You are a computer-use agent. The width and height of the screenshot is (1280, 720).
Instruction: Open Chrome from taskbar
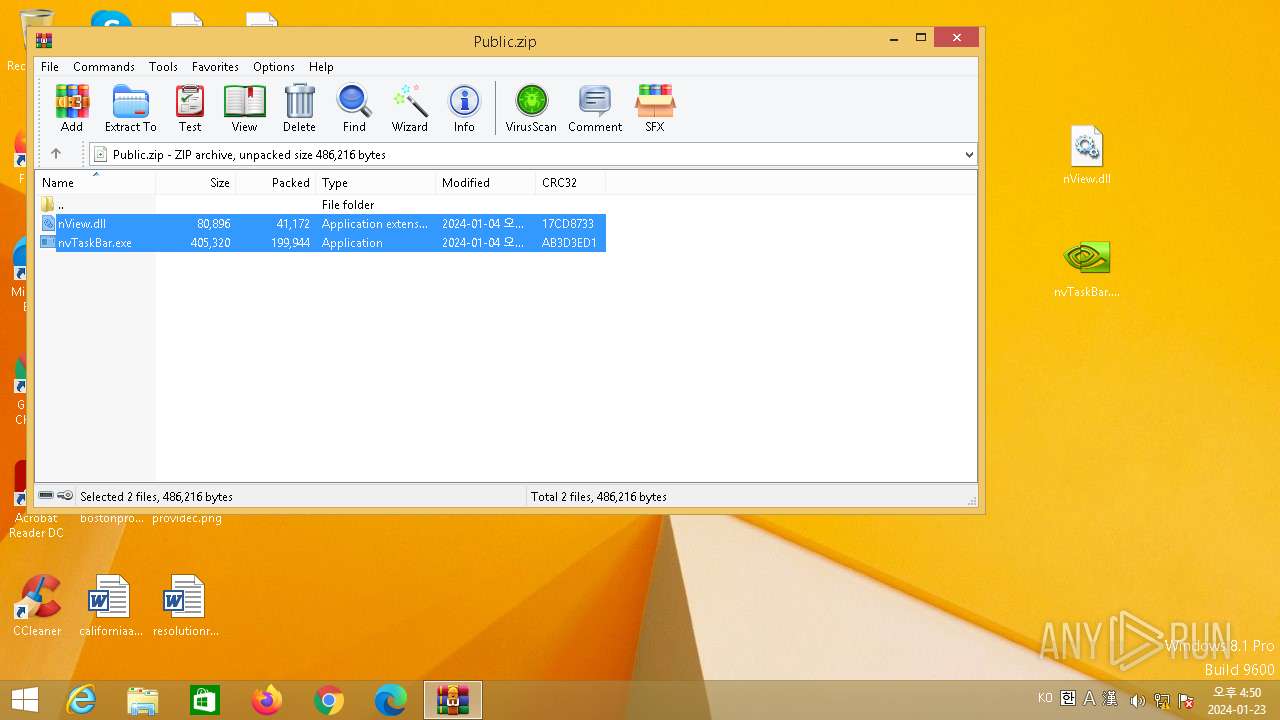pos(329,700)
